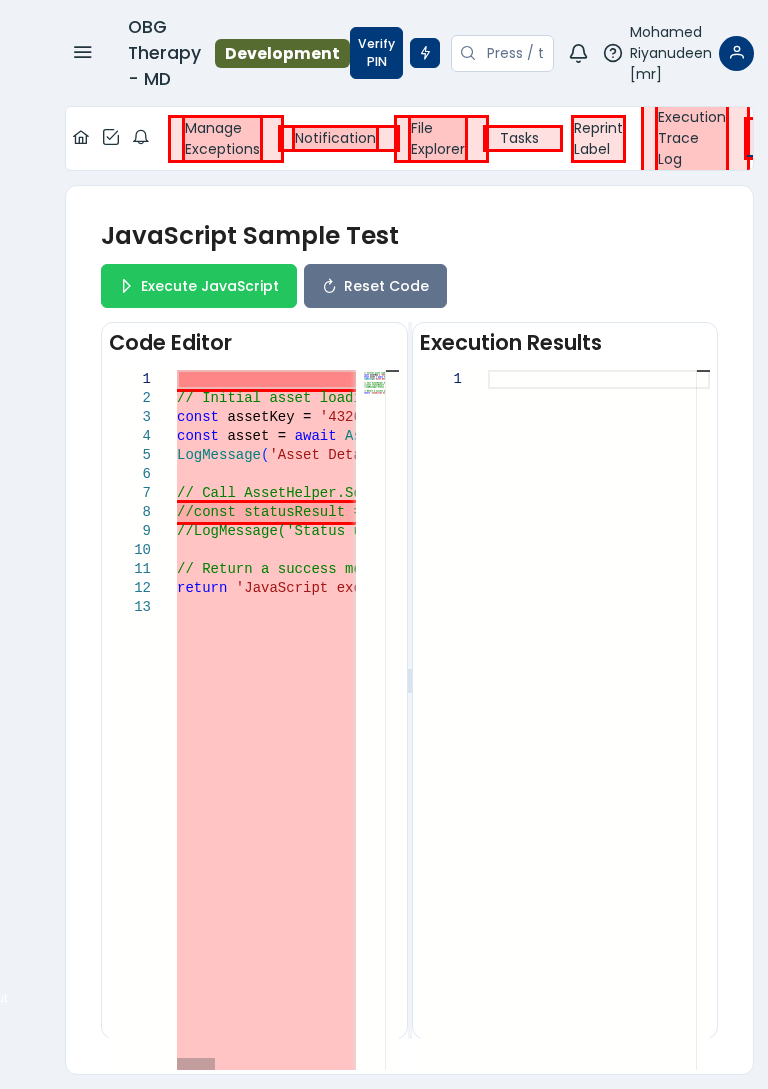Open the user profile avatar menu
Screen dimensions: 768x1089
pos(736,53)
